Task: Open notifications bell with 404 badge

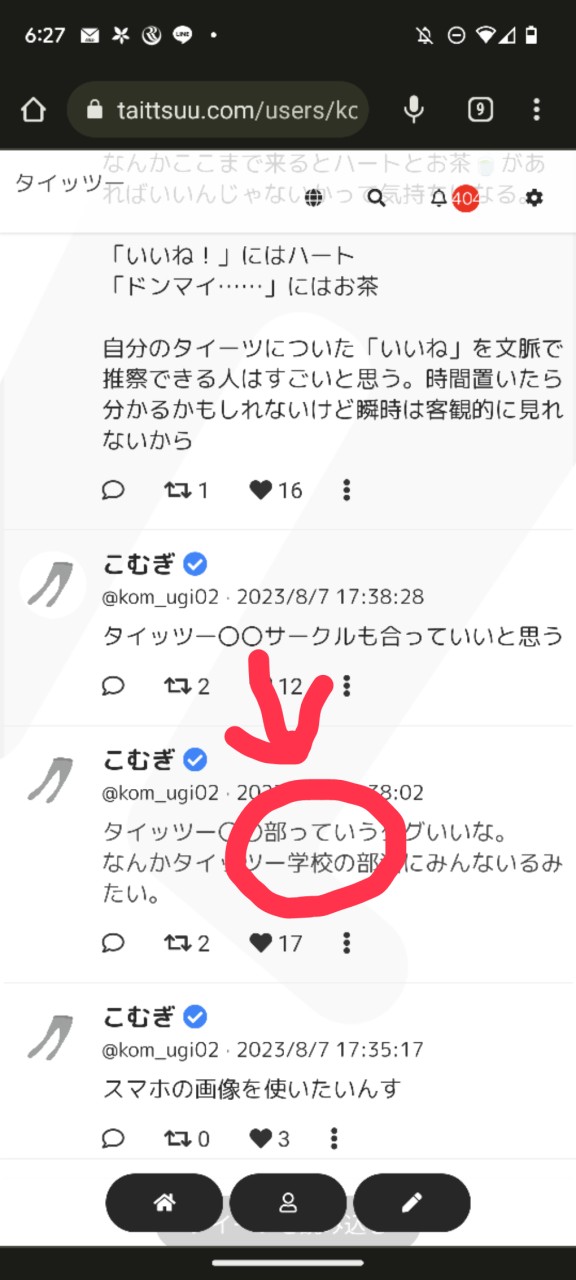Action: click(438, 198)
